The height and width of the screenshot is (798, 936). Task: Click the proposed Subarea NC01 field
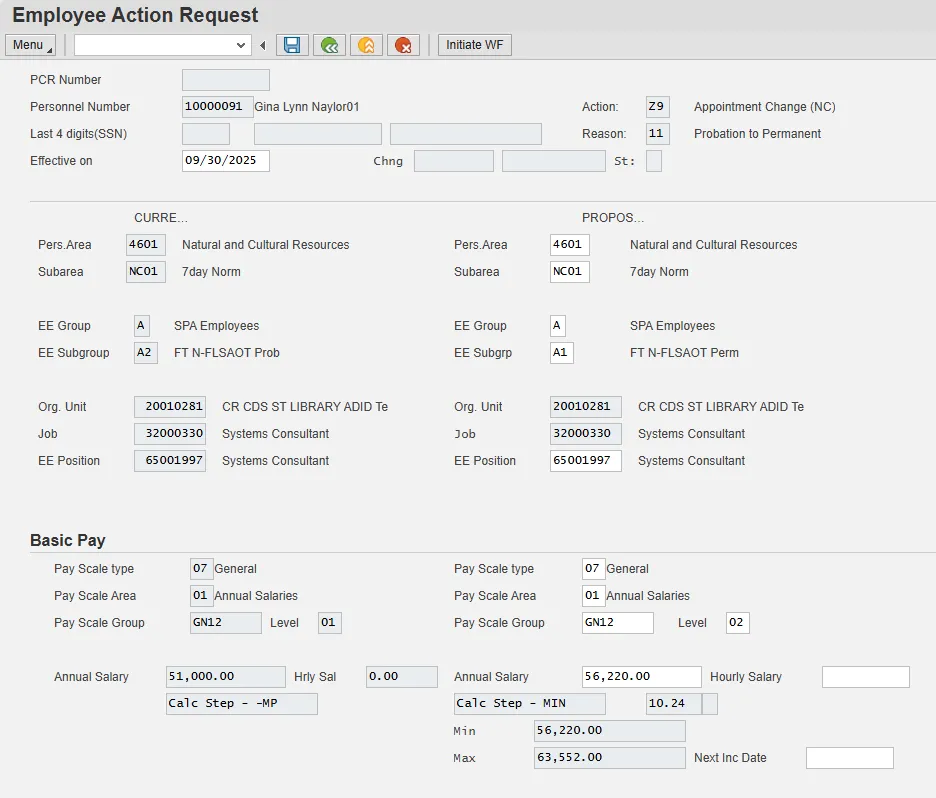(x=569, y=272)
